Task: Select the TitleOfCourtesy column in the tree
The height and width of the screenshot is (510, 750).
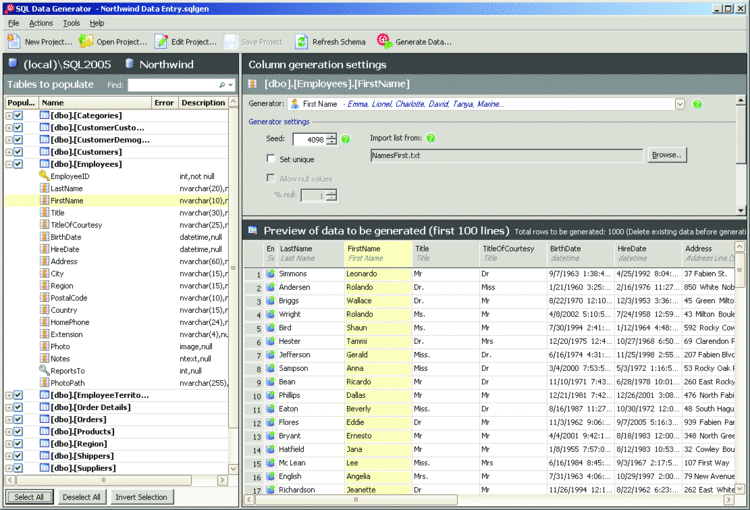Action: click(77, 225)
